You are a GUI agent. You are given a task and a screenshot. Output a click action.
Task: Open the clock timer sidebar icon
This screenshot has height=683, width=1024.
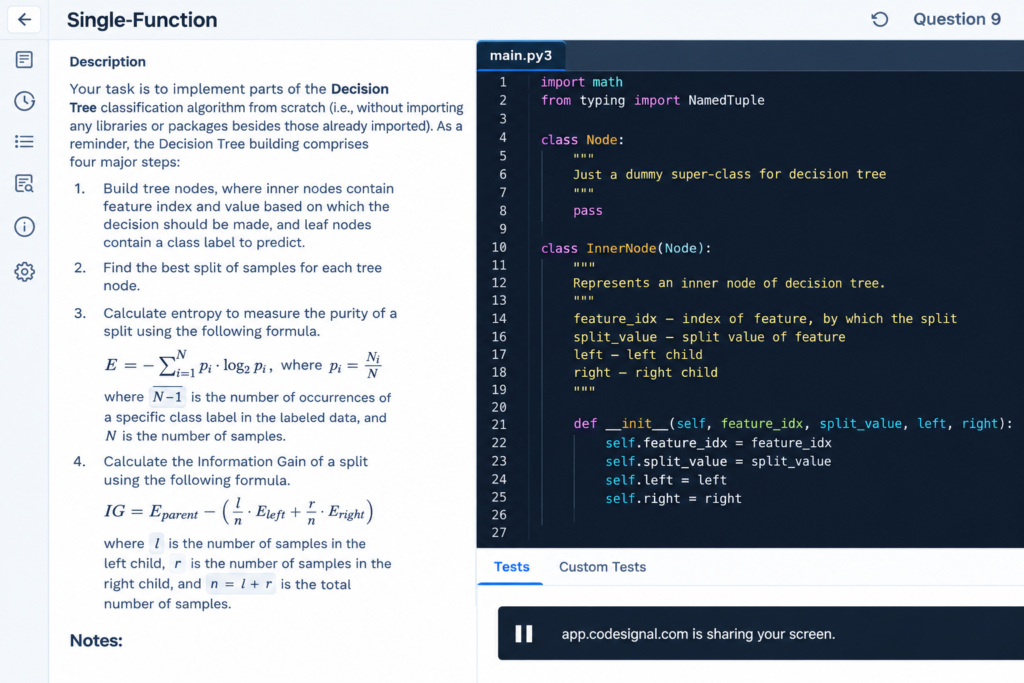click(24, 101)
